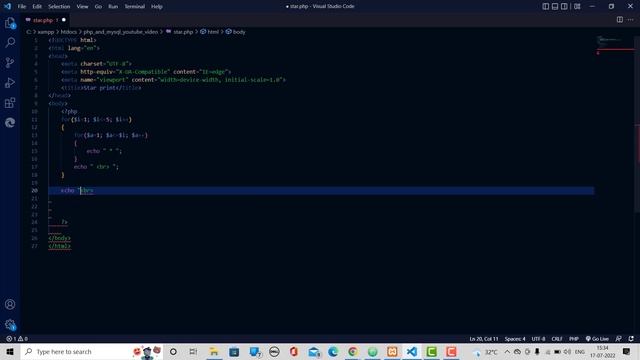Click Visual Studio Code taskbar icon

pos(412,351)
